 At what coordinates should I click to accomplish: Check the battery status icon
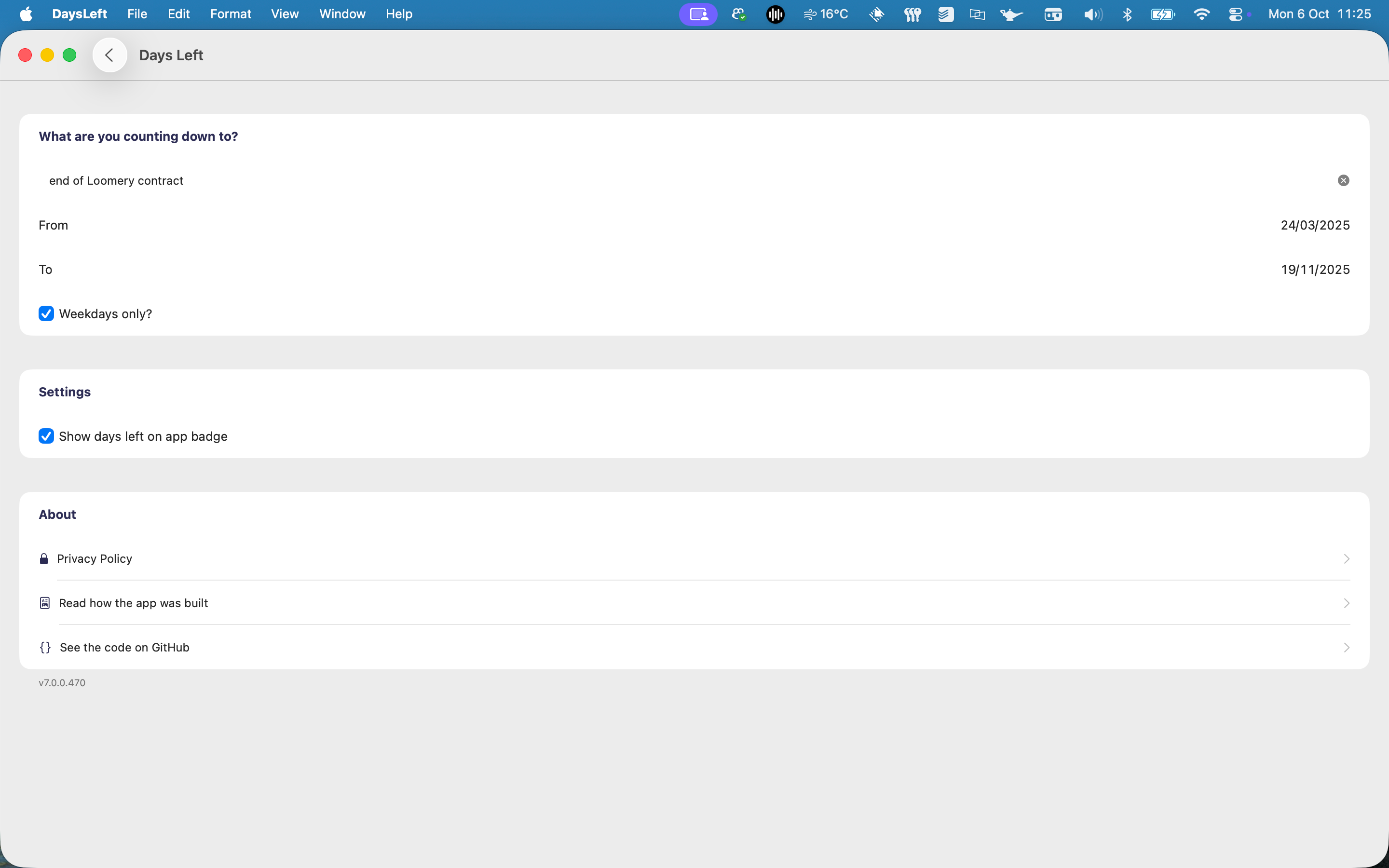1163,14
